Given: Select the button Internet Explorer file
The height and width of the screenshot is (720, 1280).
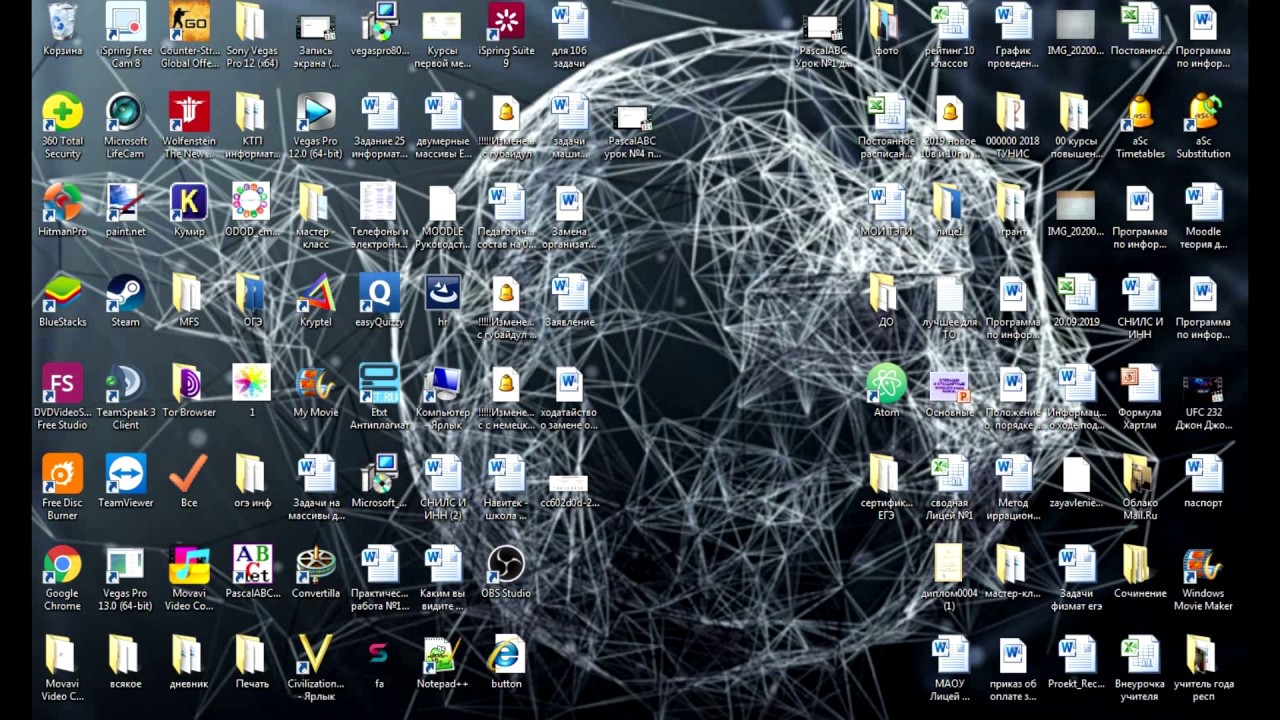Looking at the screenshot, I should point(506,662).
